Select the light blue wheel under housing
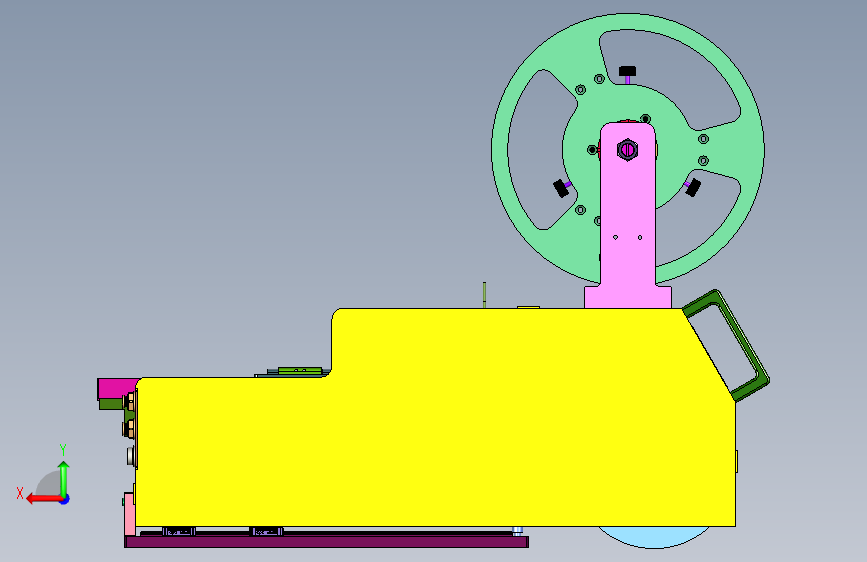 (654, 537)
